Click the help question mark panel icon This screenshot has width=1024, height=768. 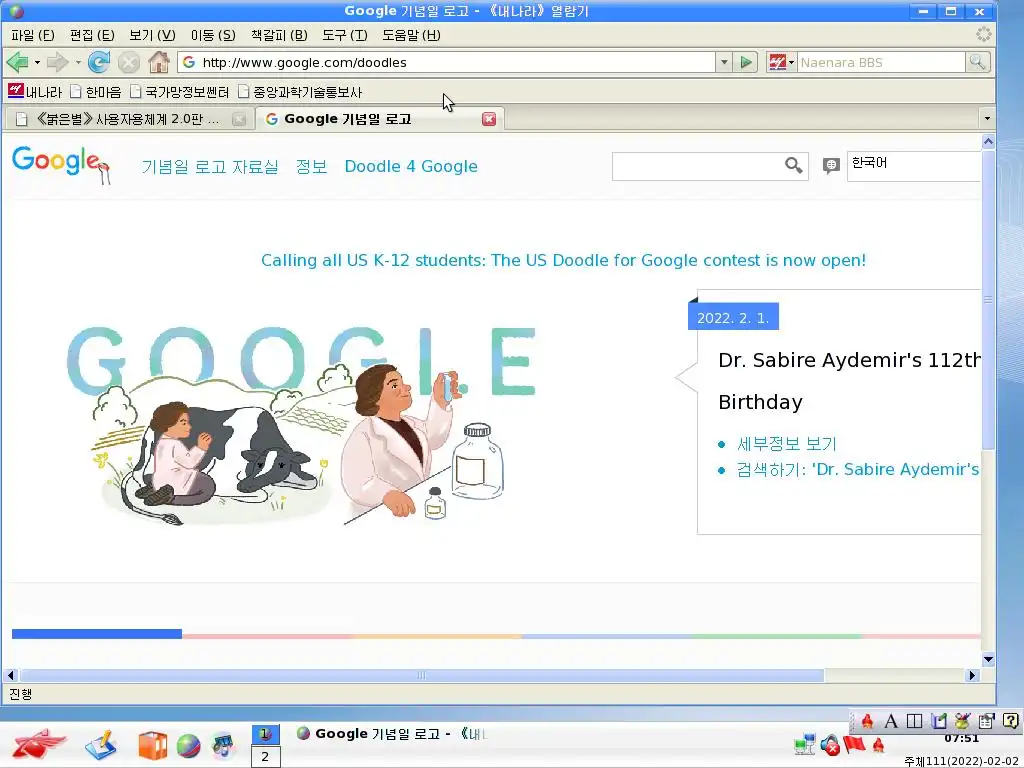(1010, 721)
